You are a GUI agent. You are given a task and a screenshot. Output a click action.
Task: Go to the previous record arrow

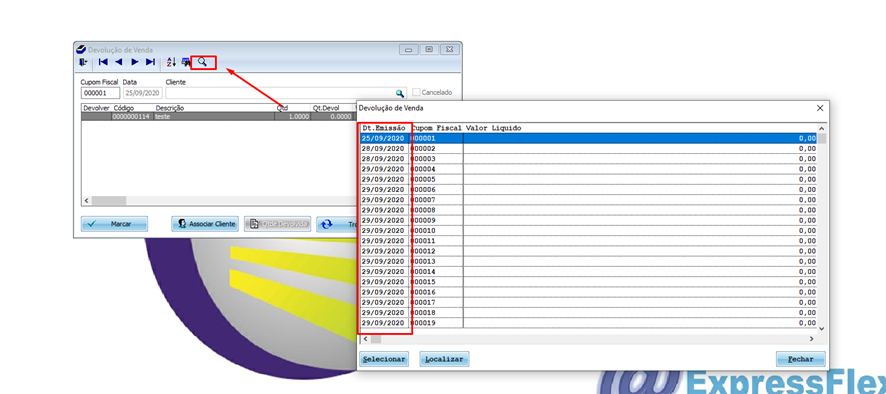click(119, 62)
